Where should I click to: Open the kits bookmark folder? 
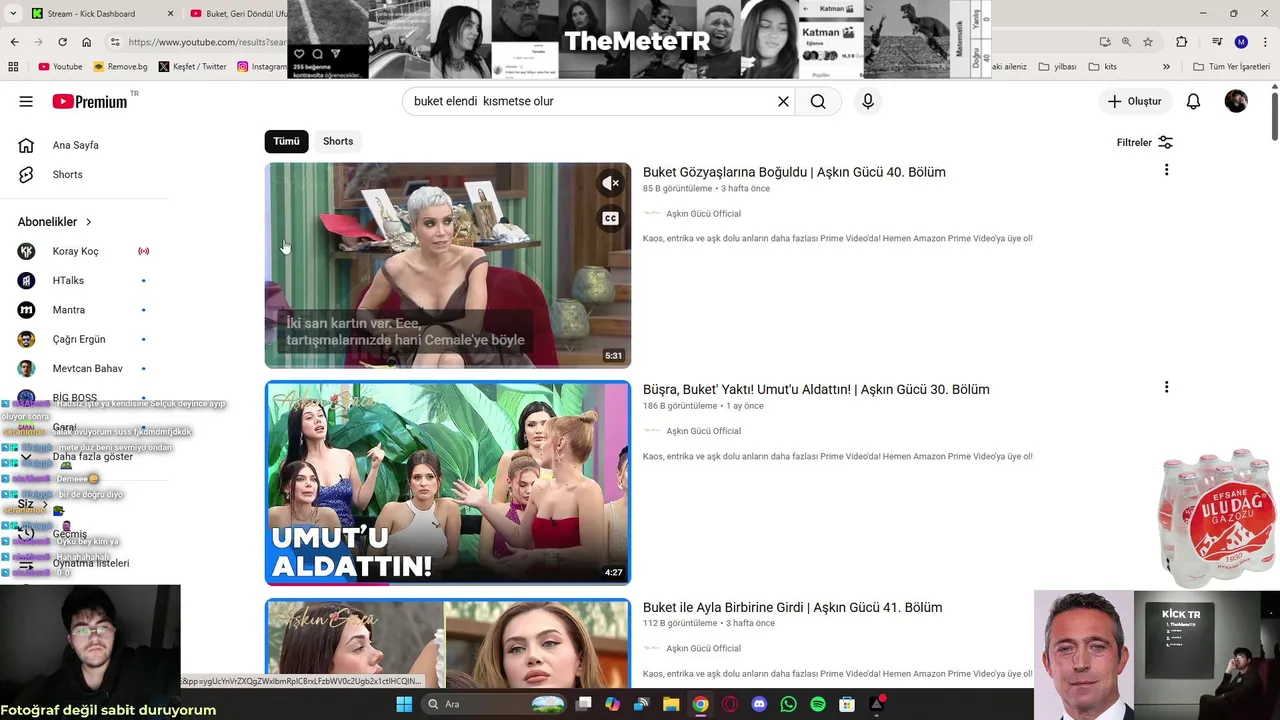point(1102,67)
